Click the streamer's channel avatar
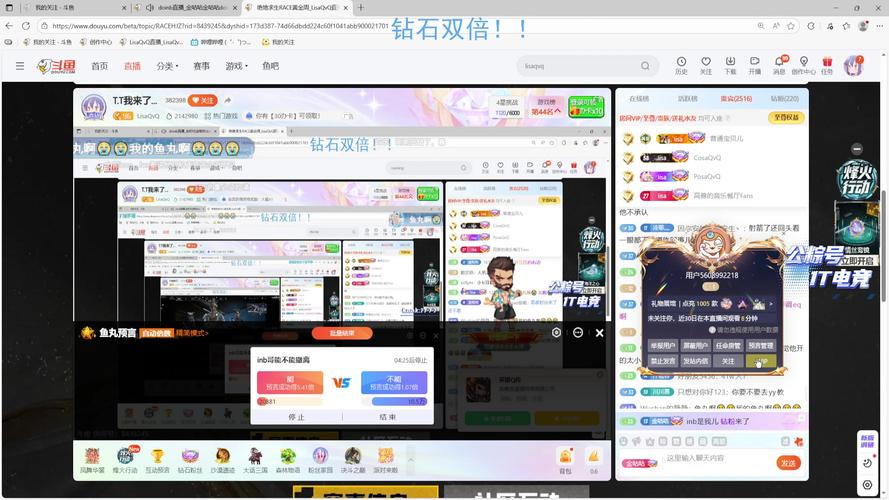Screen dimensions: 889x500 pos(94,107)
